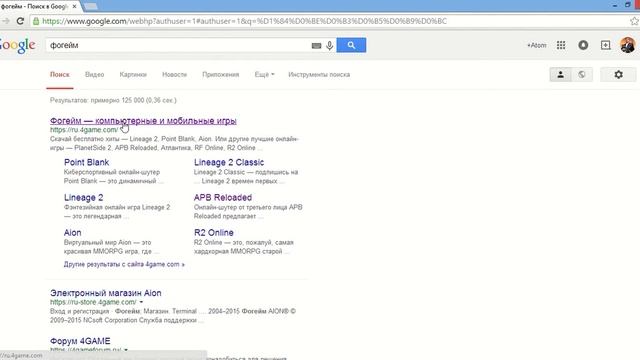Open Электронный магазин Aion result

(106, 293)
